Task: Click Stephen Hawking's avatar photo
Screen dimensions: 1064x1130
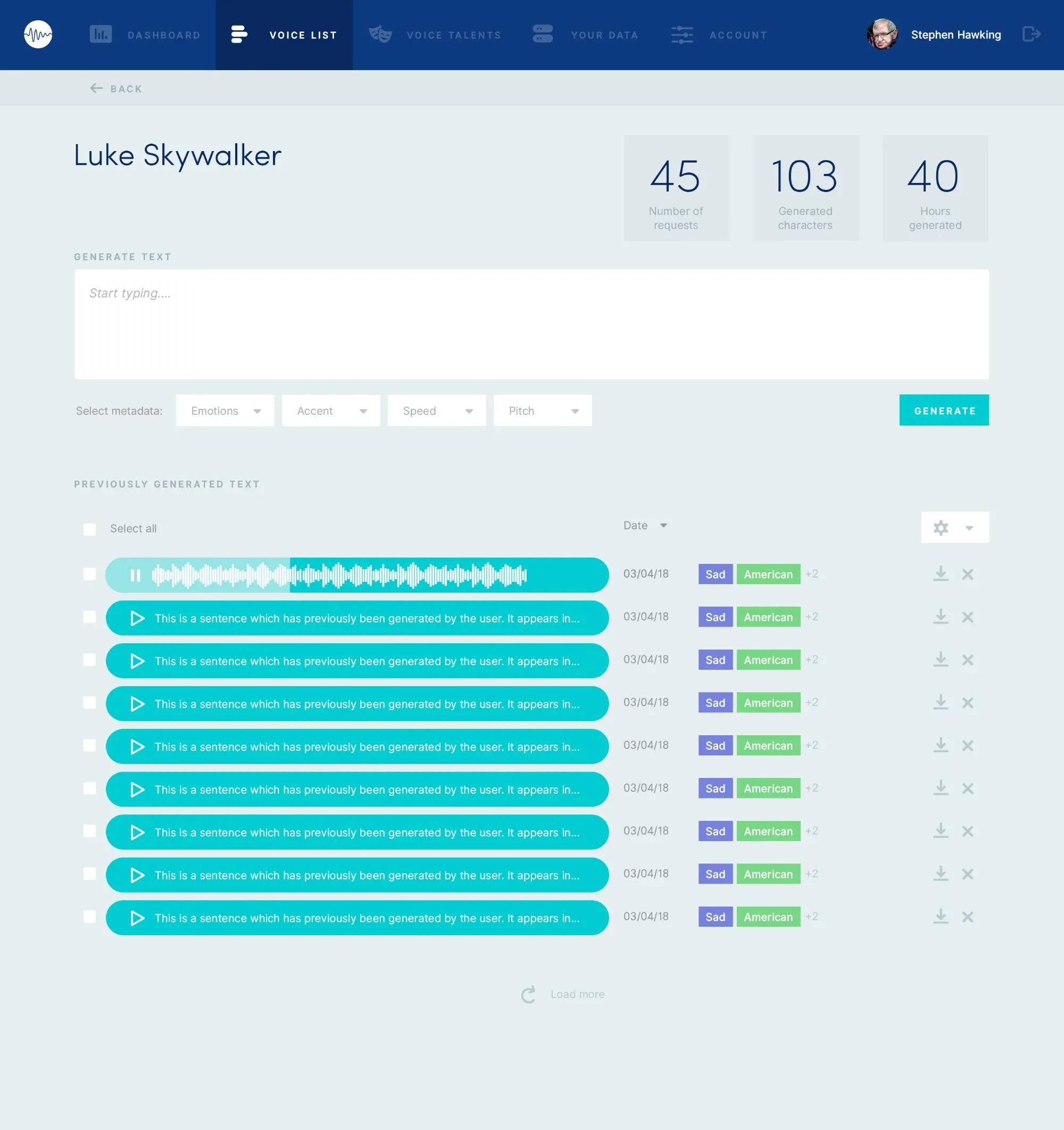Action: click(882, 35)
